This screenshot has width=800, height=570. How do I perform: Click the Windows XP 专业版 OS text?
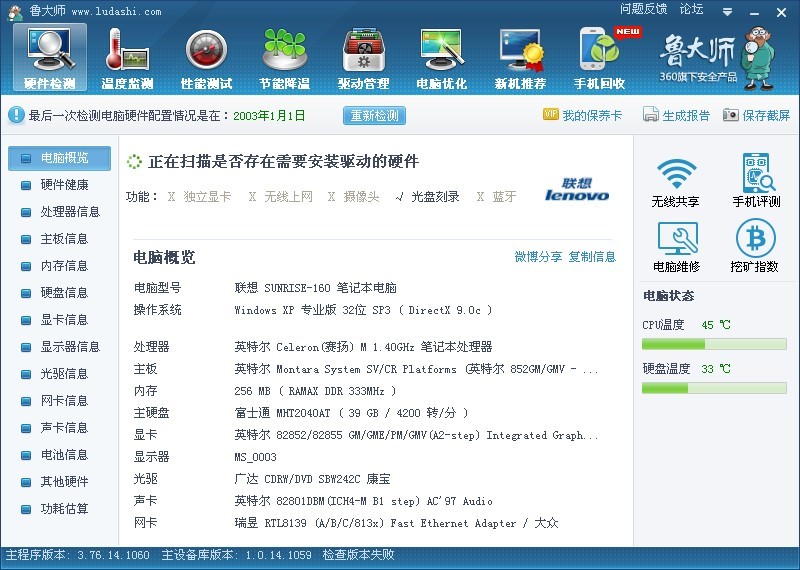(x=363, y=310)
